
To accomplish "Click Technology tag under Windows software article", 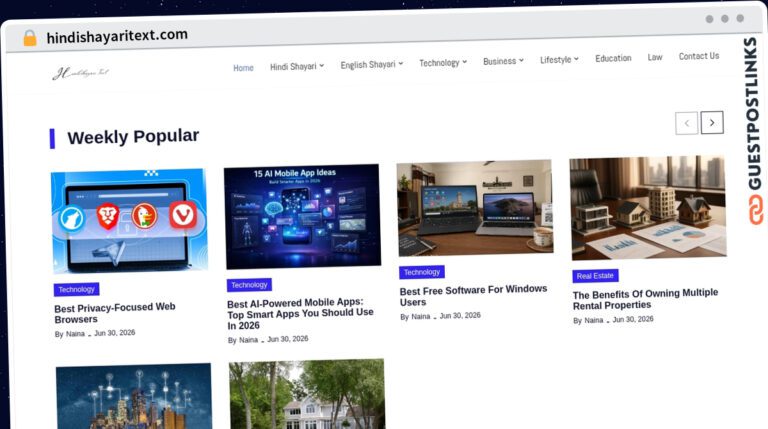I will click(x=422, y=272).
